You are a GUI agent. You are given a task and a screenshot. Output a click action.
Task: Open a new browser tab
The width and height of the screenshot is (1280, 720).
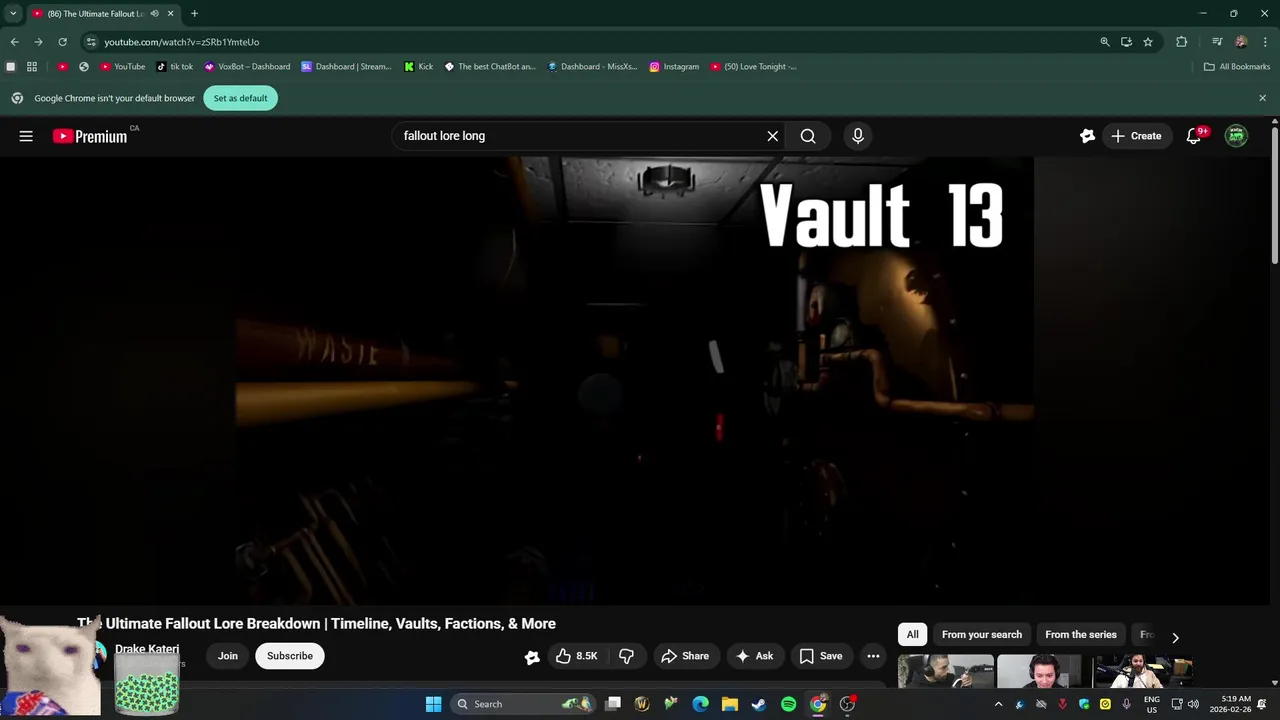pyautogui.click(x=194, y=14)
